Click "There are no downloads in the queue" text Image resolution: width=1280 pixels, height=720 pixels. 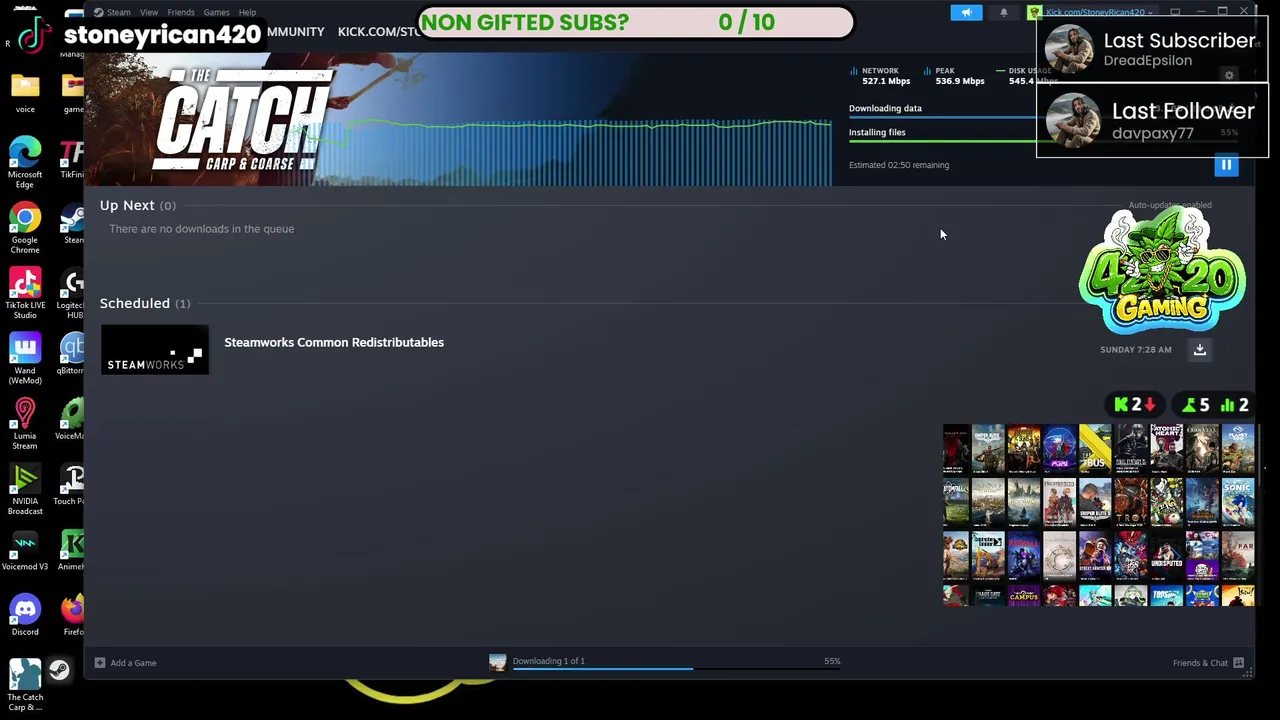[x=201, y=229]
